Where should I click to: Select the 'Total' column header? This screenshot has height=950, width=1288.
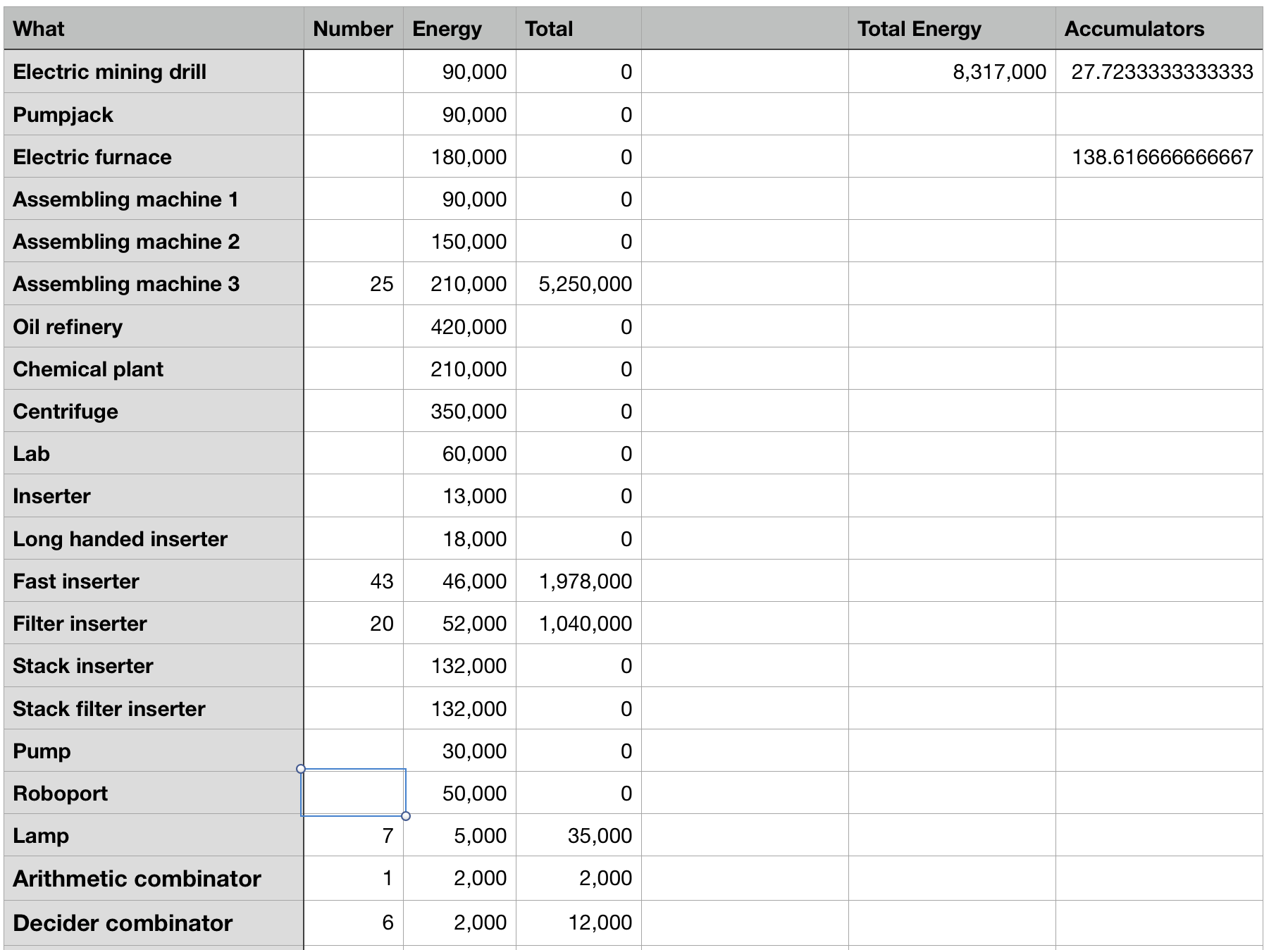pyautogui.click(x=578, y=29)
